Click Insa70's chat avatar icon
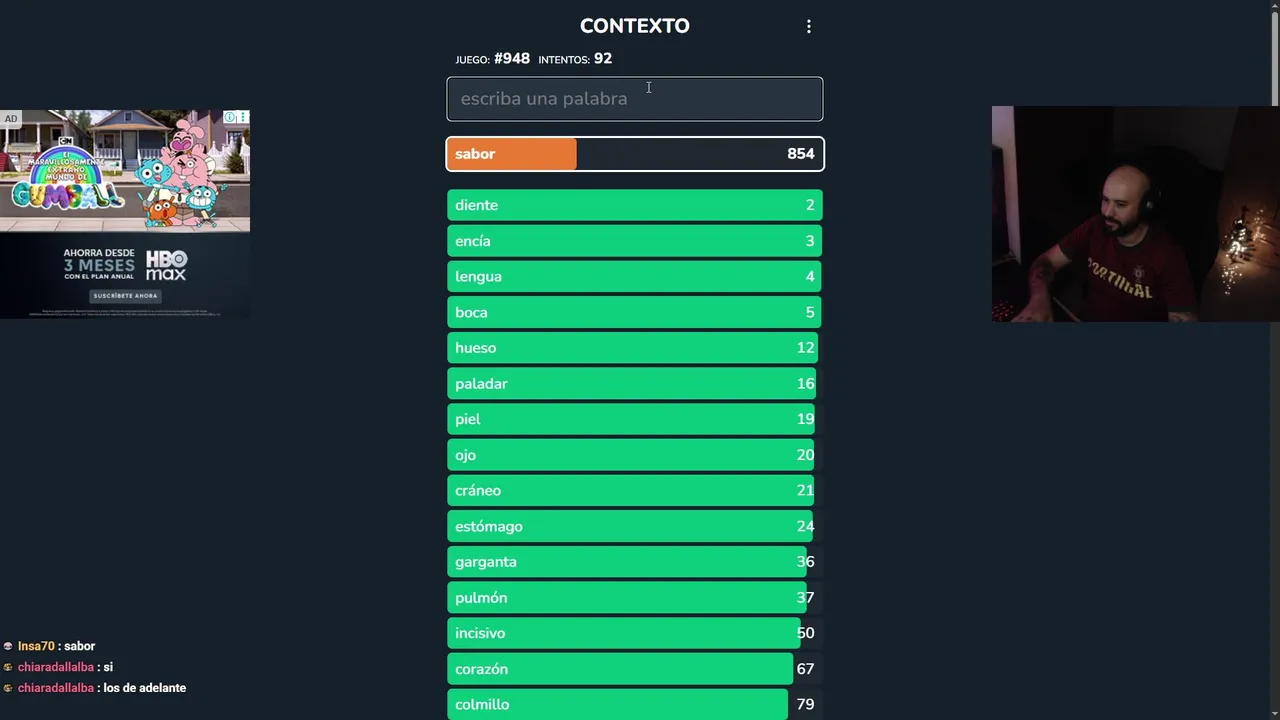Screen dimensions: 1280x720 pos(8,647)
